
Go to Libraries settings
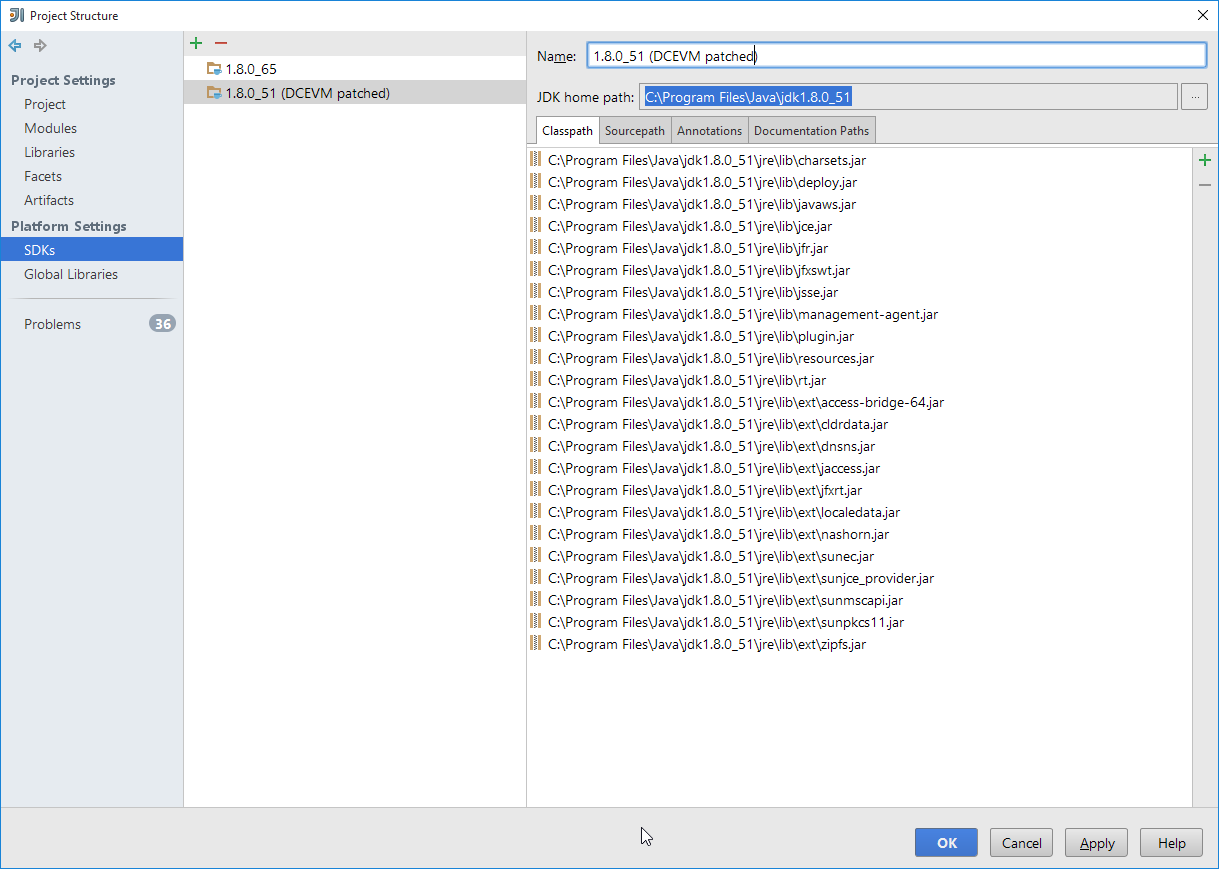(x=49, y=152)
